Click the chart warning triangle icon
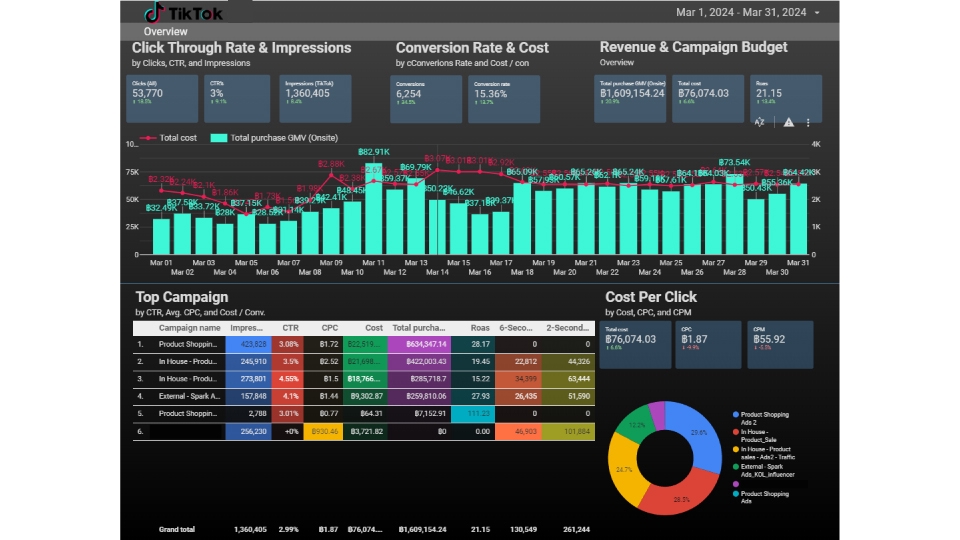The width and height of the screenshot is (960, 540). click(789, 122)
